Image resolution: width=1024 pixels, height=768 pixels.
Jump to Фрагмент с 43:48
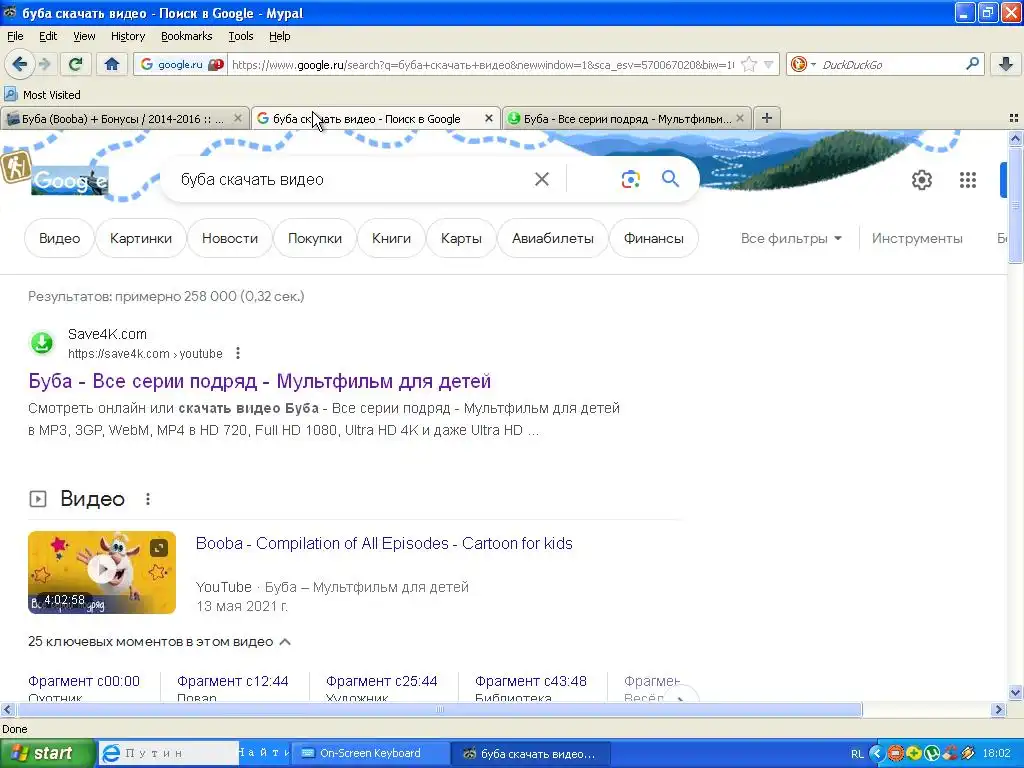click(530, 681)
